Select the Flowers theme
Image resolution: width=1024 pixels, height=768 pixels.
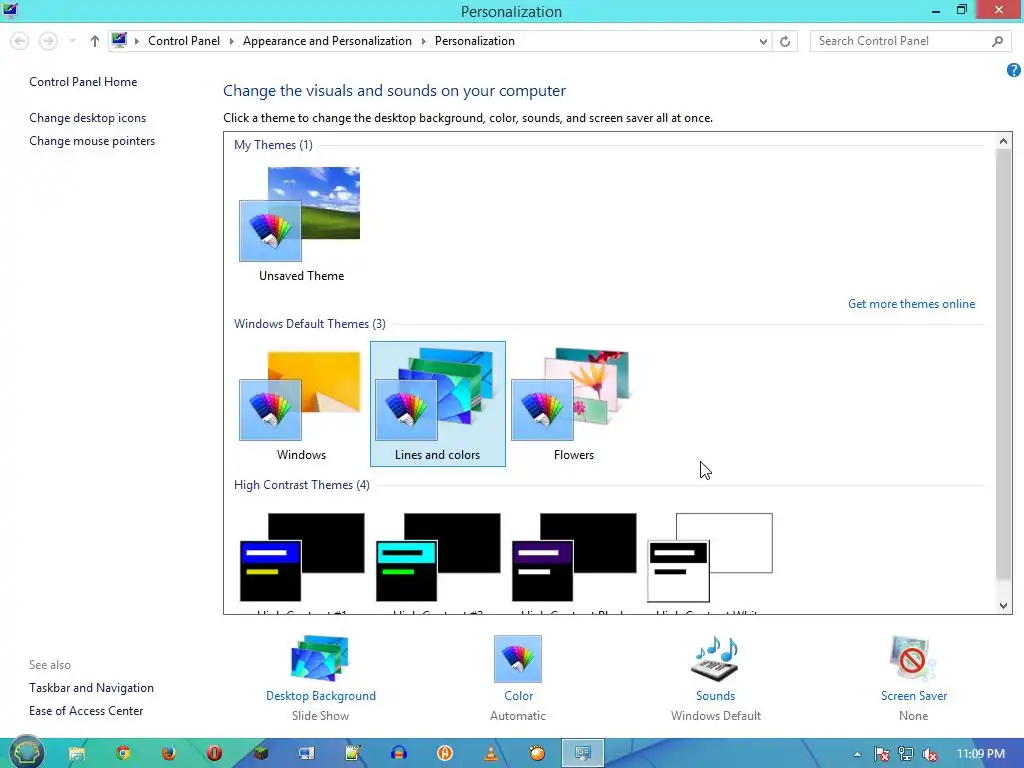click(x=573, y=404)
